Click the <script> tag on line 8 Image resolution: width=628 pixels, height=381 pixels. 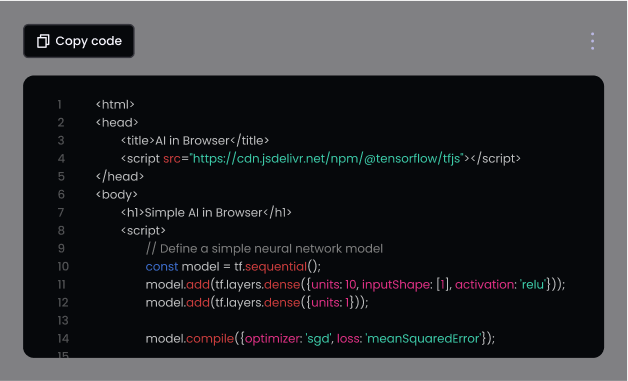point(143,231)
